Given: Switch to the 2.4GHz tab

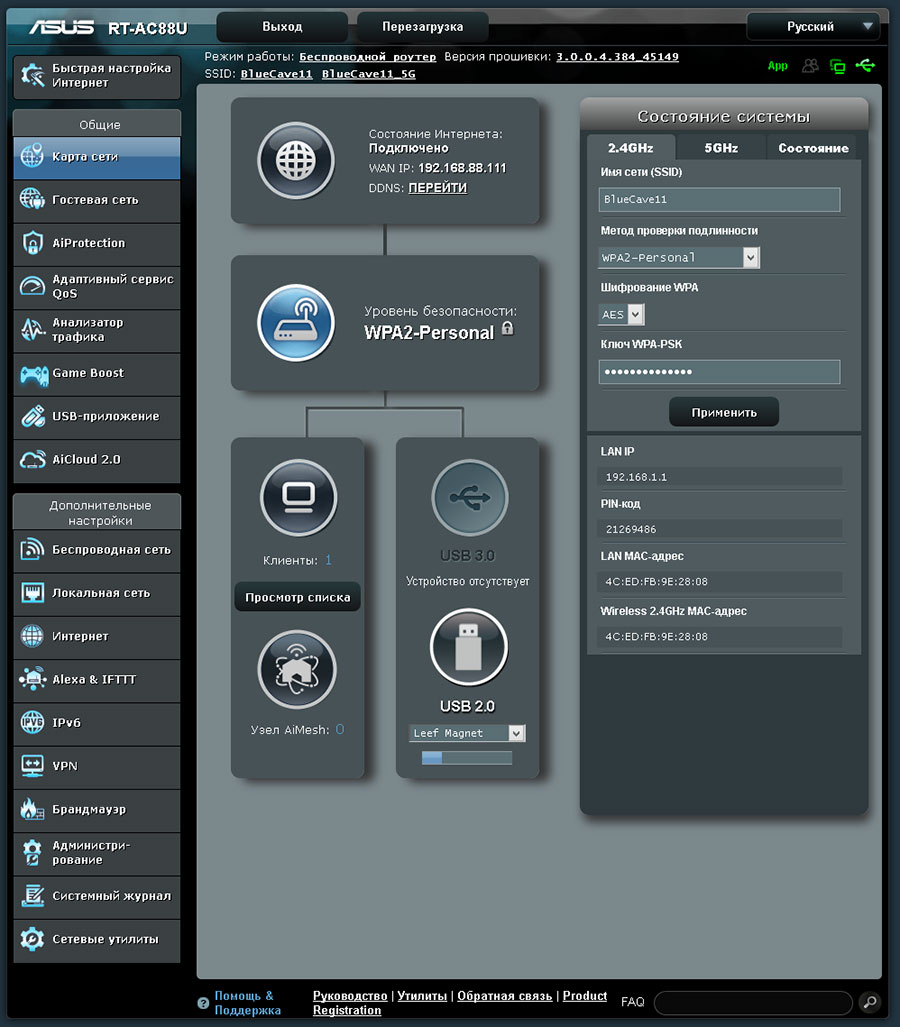Looking at the screenshot, I should point(630,148).
